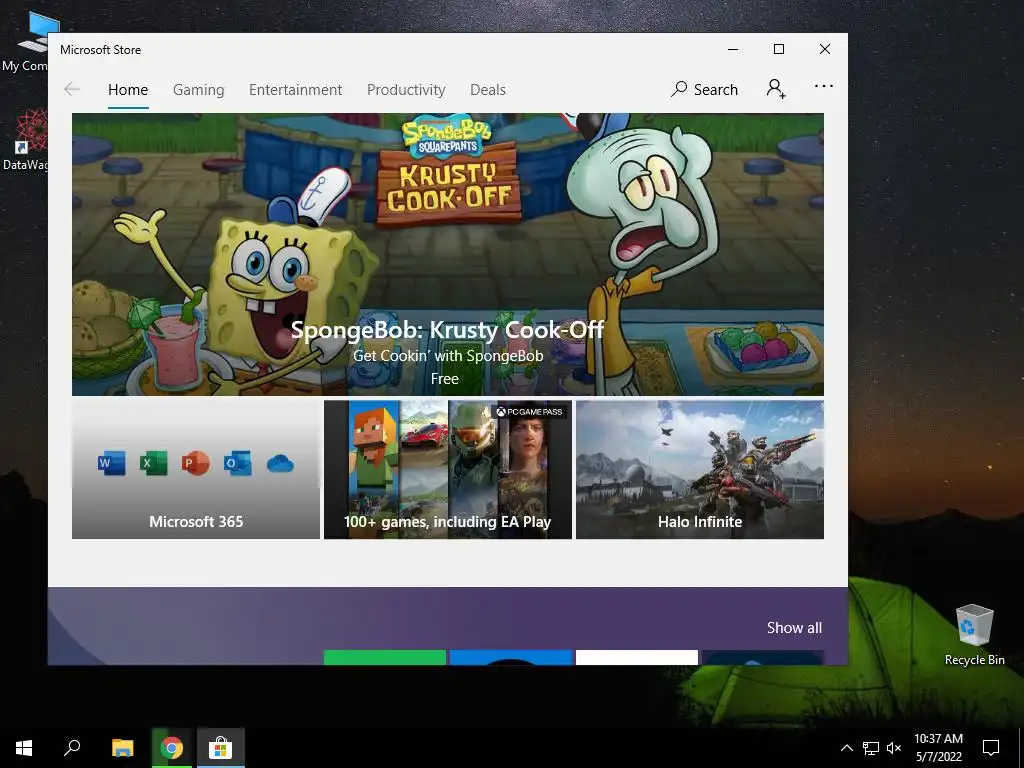Image resolution: width=1024 pixels, height=768 pixels.
Task: Open the Entertainment tab
Action: point(295,89)
